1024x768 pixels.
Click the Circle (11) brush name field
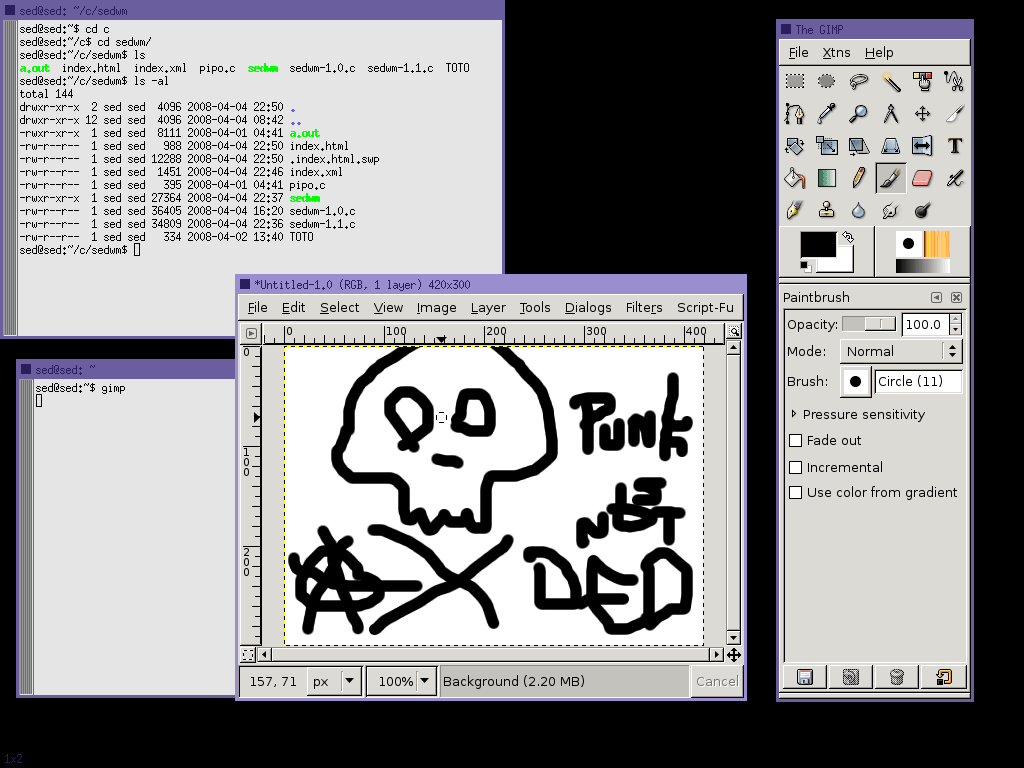coord(918,381)
